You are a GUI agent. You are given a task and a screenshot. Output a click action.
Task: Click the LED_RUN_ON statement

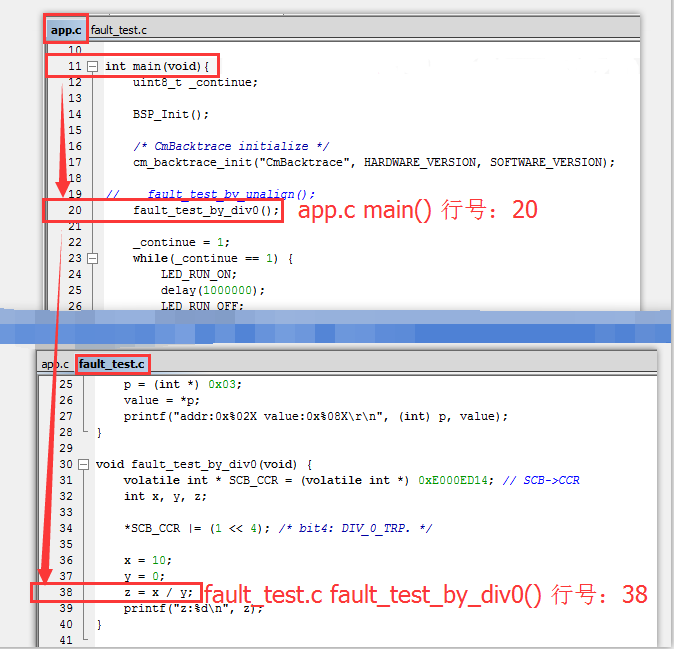pos(198,274)
